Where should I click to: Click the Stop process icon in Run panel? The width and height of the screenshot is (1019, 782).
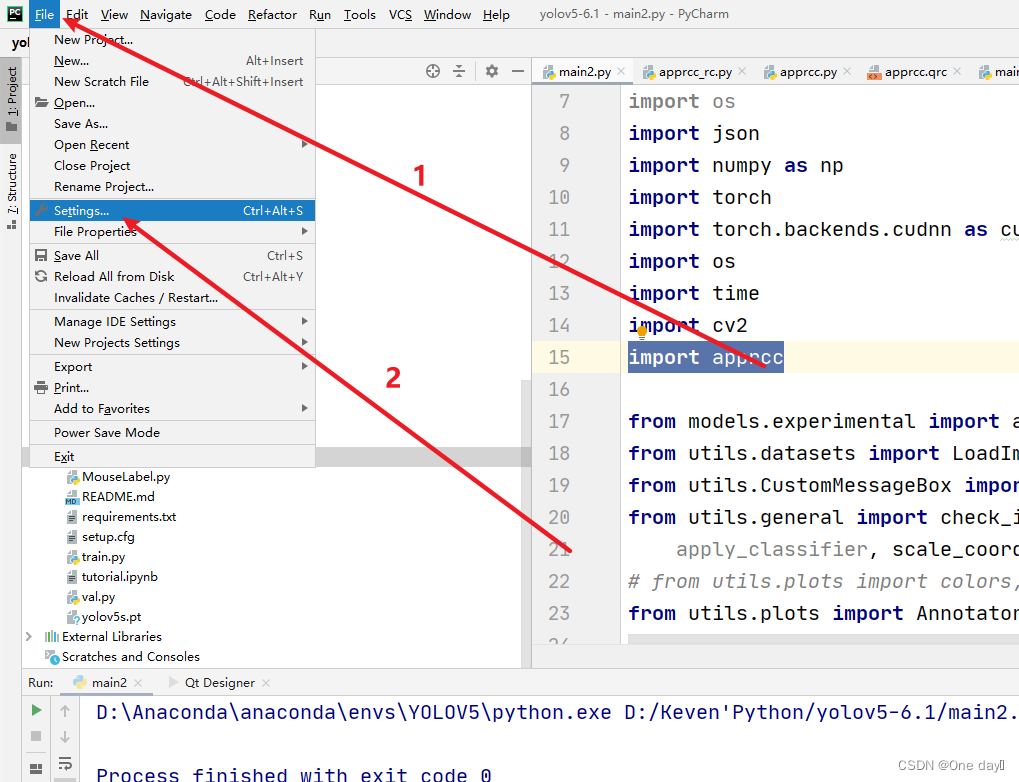(x=35, y=736)
